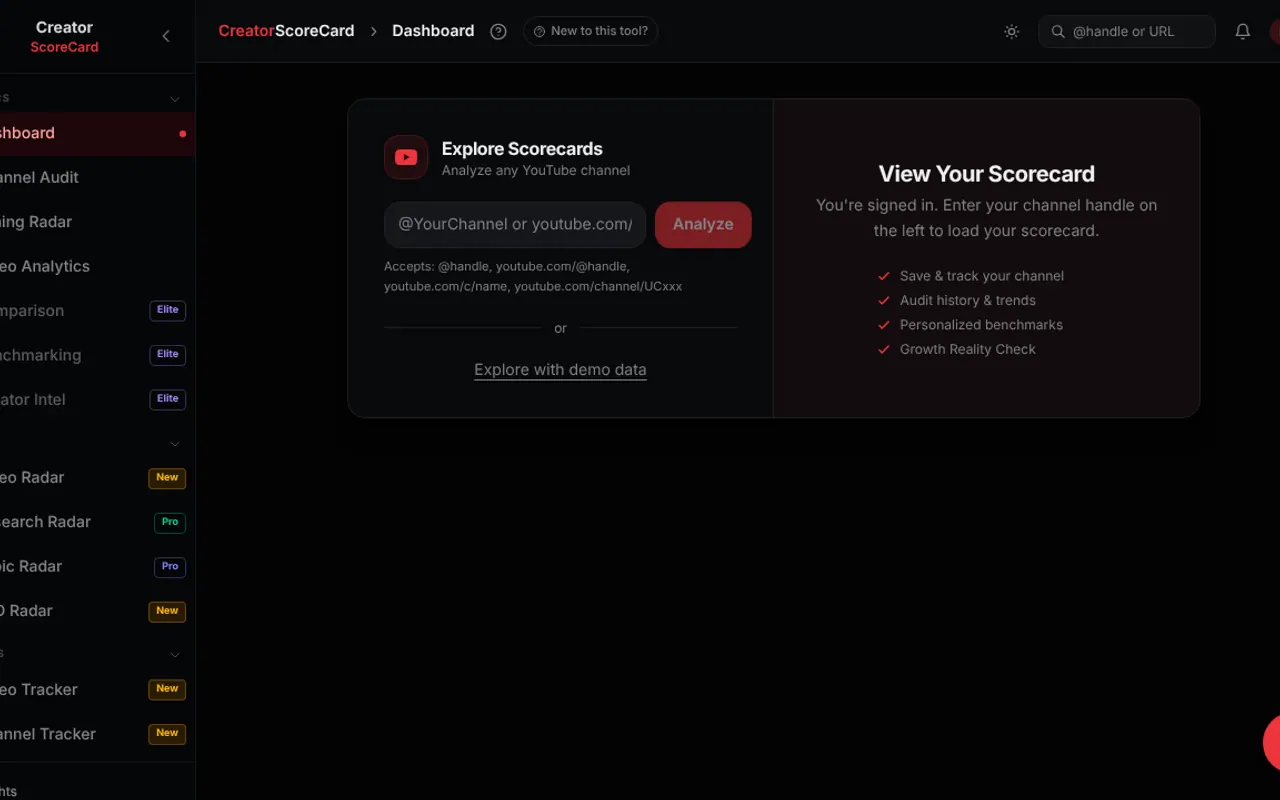The image size is (1280, 800).
Task: Open the help question-mark icon beside Dashboard
Action: click(498, 31)
